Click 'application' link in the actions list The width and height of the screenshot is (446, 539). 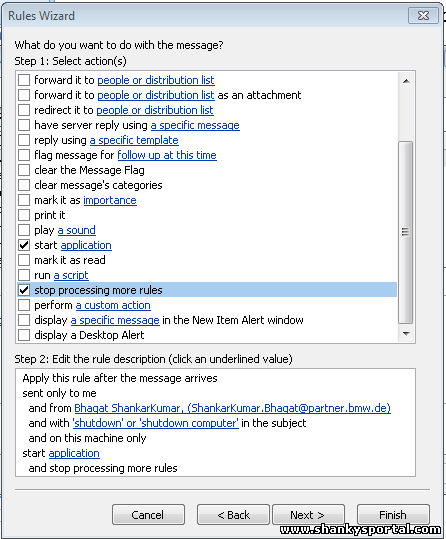pos(86,245)
